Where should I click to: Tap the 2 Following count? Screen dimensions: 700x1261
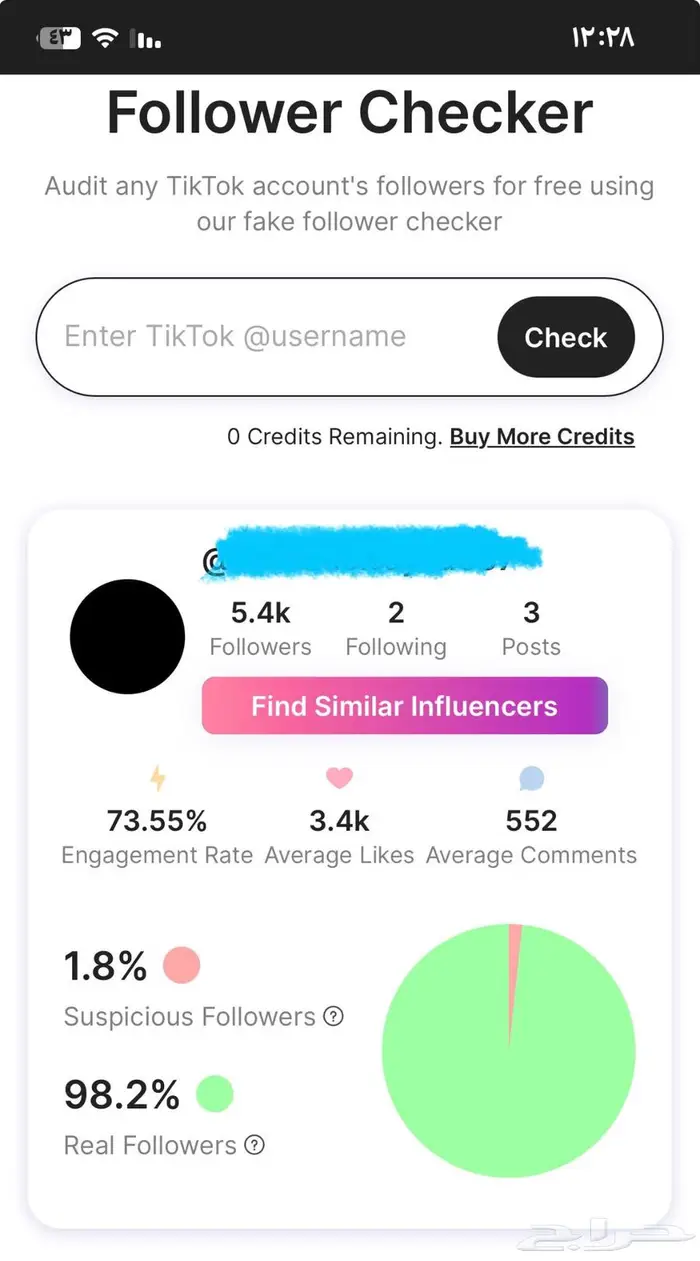pos(396,628)
